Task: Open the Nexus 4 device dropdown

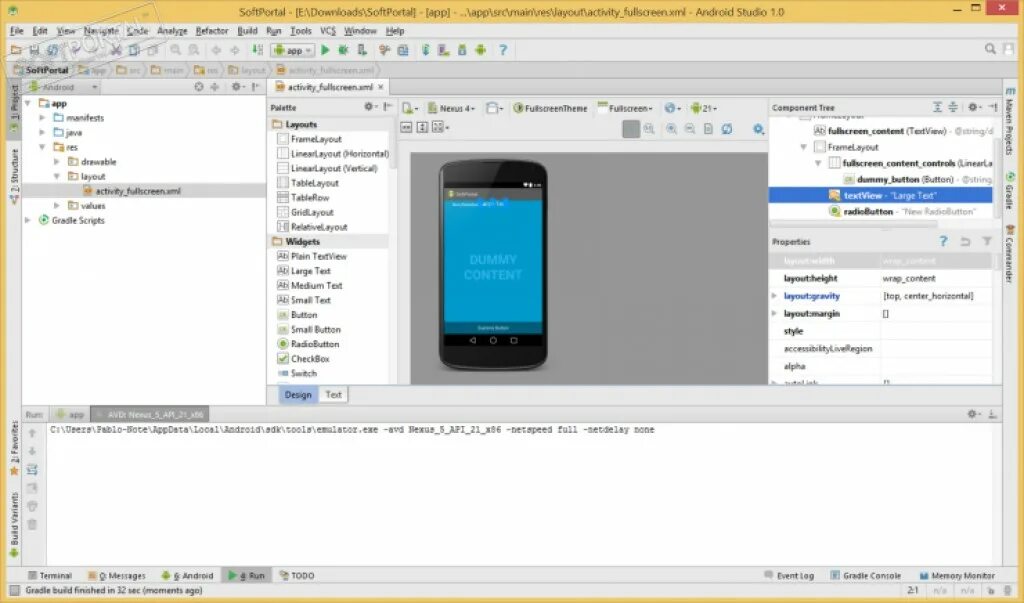Action: click(x=451, y=108)
